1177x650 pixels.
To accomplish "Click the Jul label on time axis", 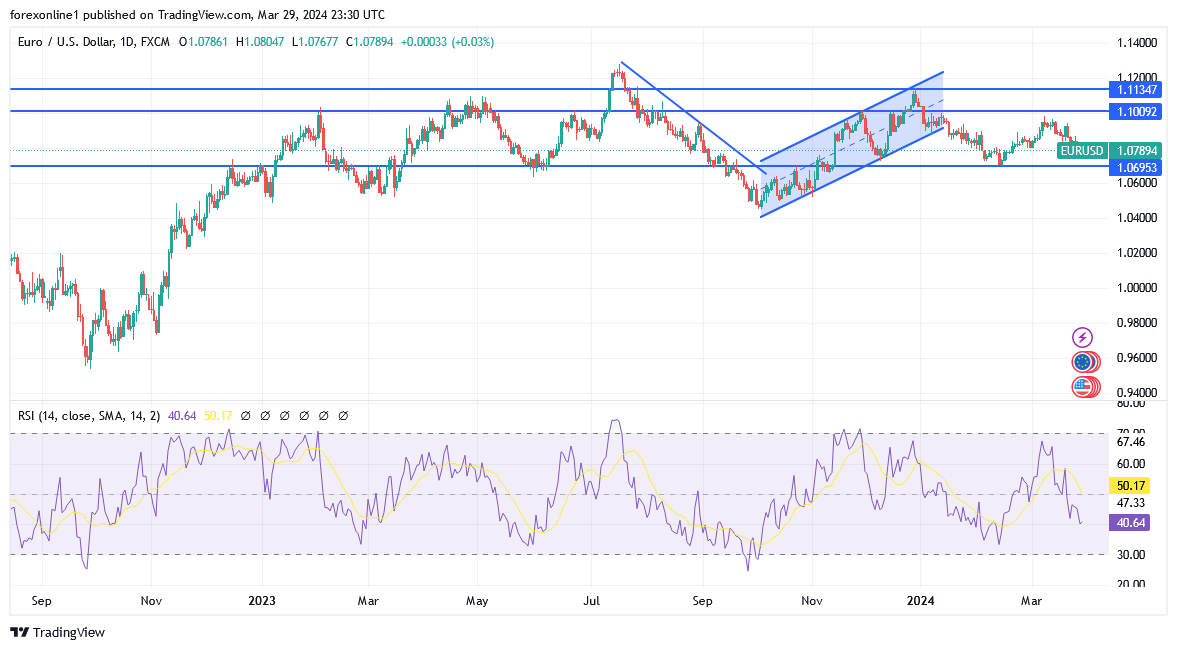I will pos(592,600).
